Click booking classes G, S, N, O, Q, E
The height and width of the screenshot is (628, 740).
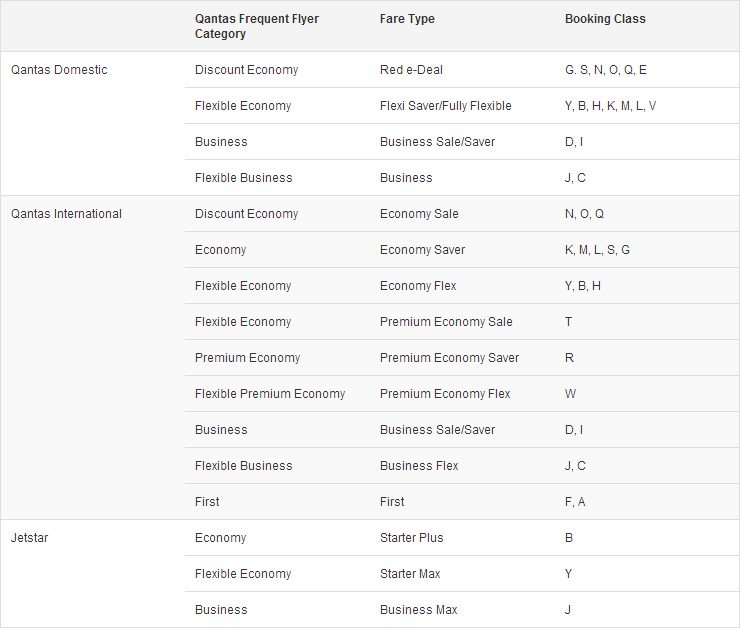(605, 70)
